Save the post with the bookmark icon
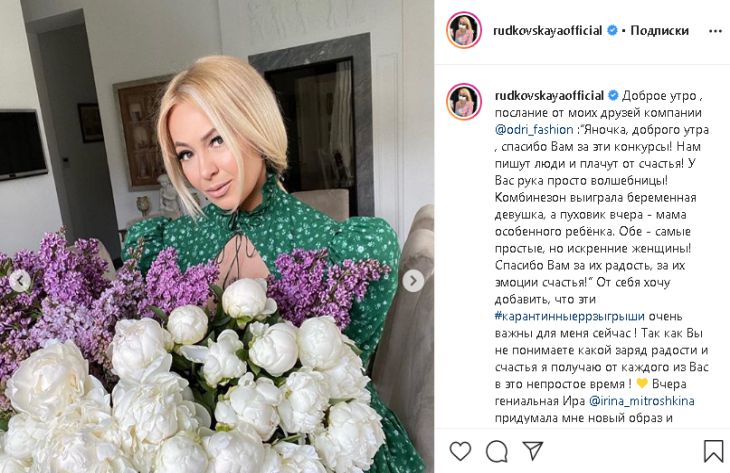730x473 pixels. coord(713,451)
